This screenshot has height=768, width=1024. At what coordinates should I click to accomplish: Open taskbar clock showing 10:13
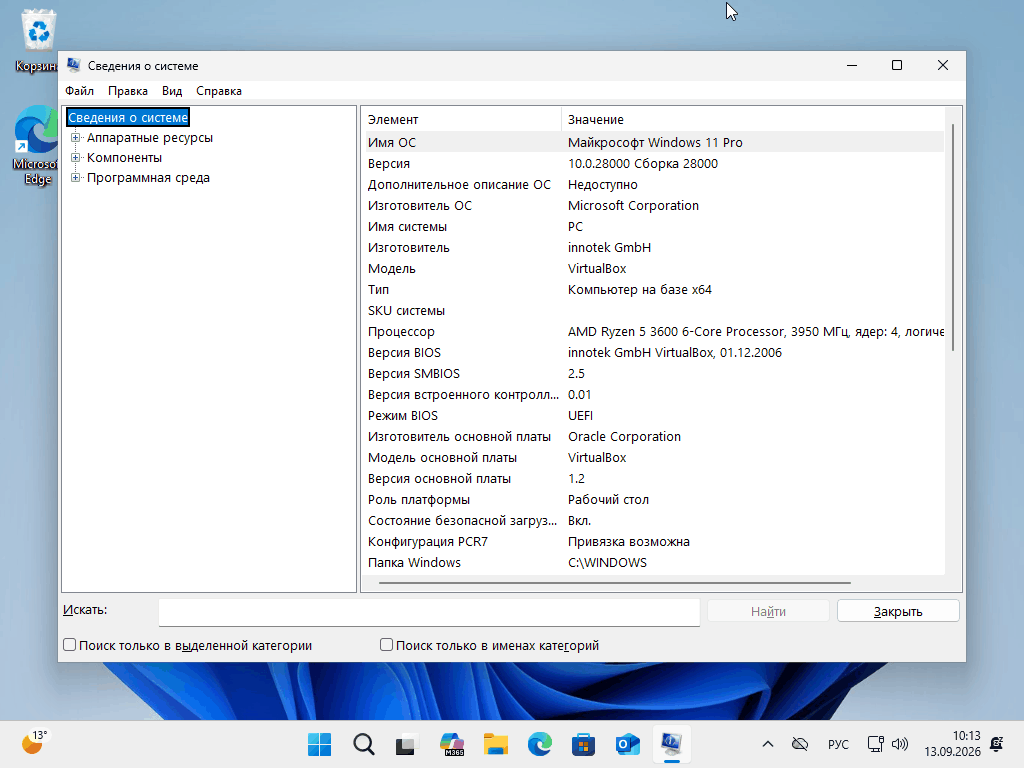pyautogui.click(x=952, y=744)
